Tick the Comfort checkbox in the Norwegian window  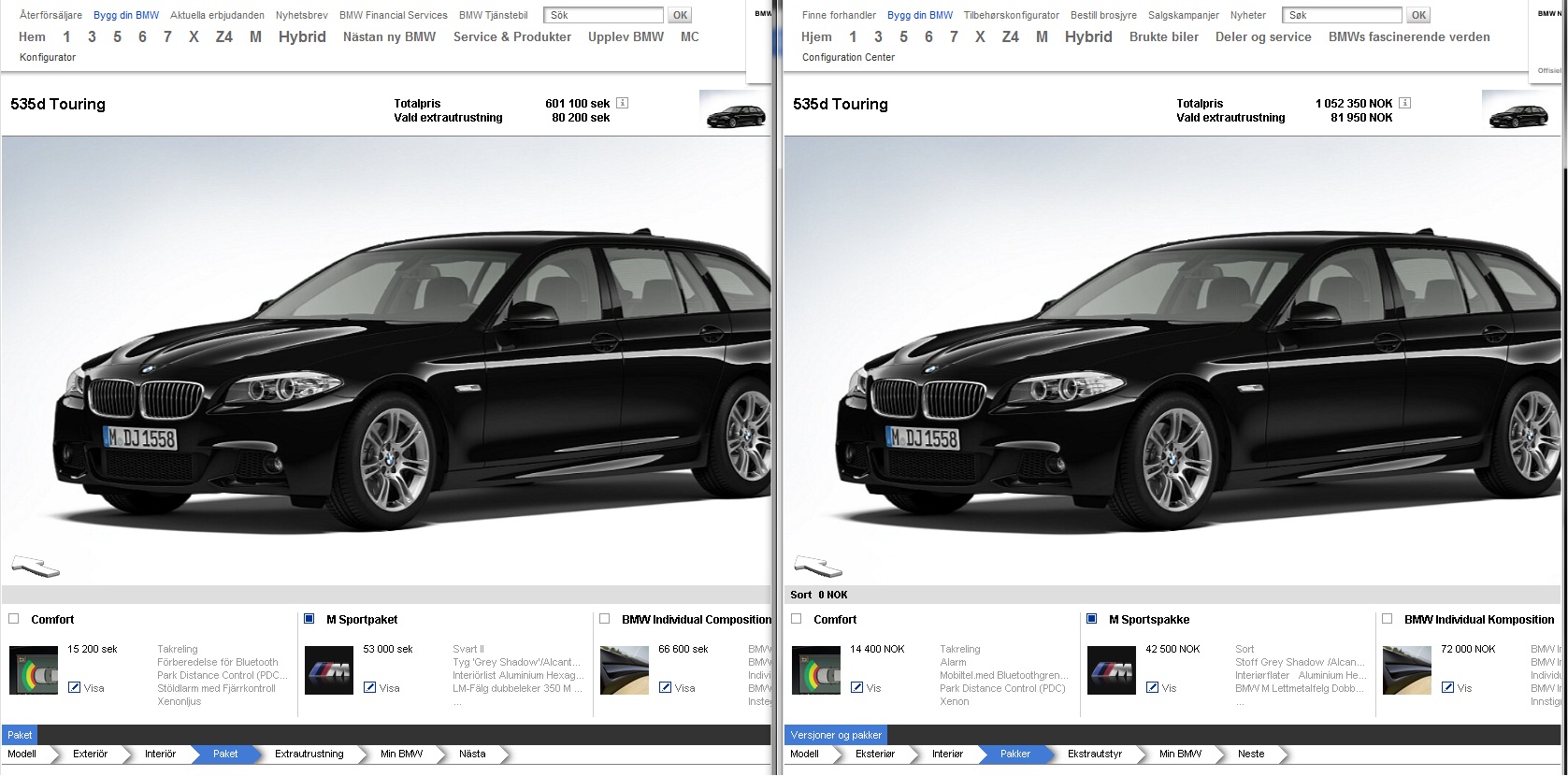(x=797, y=618)
